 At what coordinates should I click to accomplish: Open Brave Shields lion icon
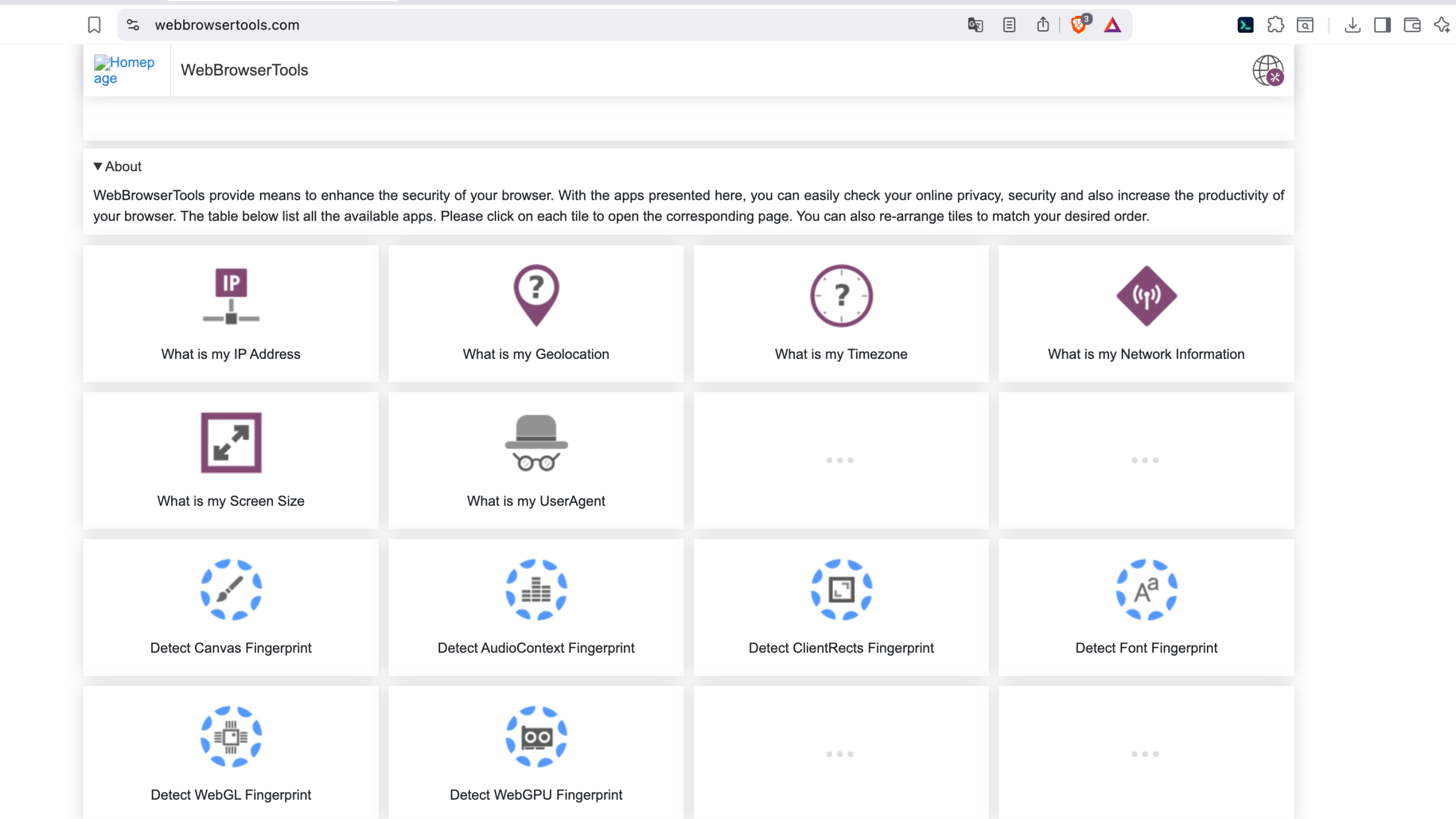coord(1079,24)
